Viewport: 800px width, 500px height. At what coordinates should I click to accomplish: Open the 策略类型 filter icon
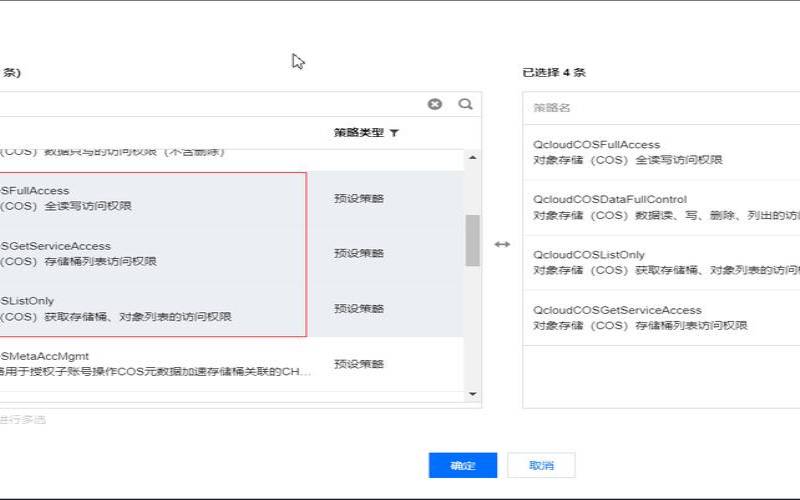point(394,133)
